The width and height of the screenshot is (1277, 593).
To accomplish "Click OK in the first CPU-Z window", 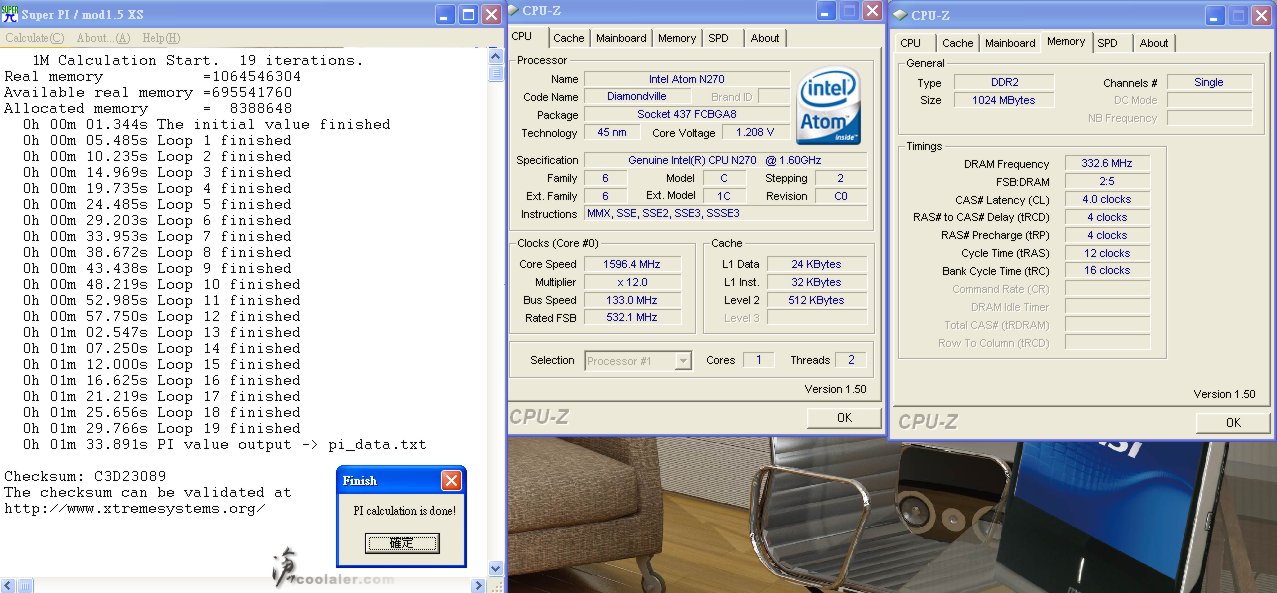I will tap(844, 418).
